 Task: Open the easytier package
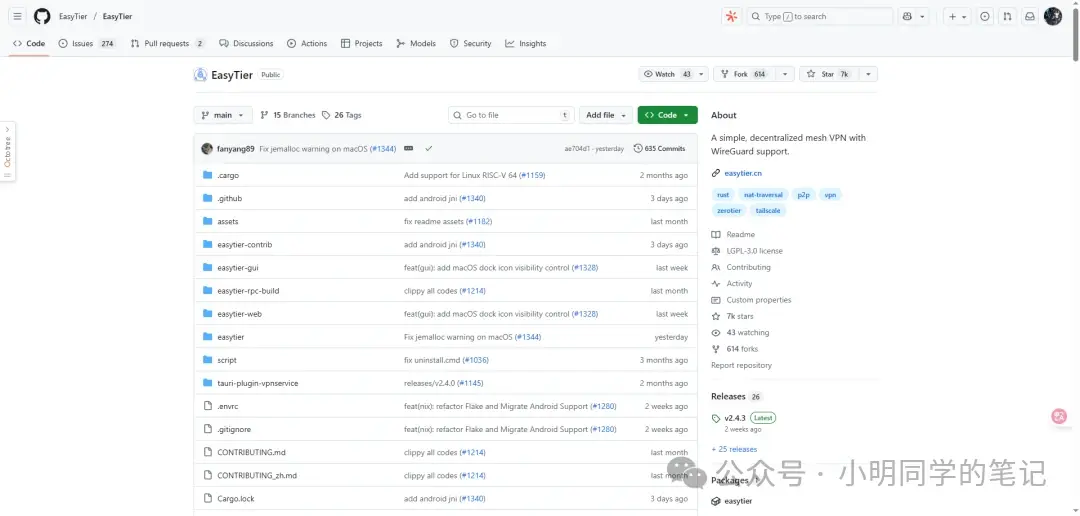738,501
